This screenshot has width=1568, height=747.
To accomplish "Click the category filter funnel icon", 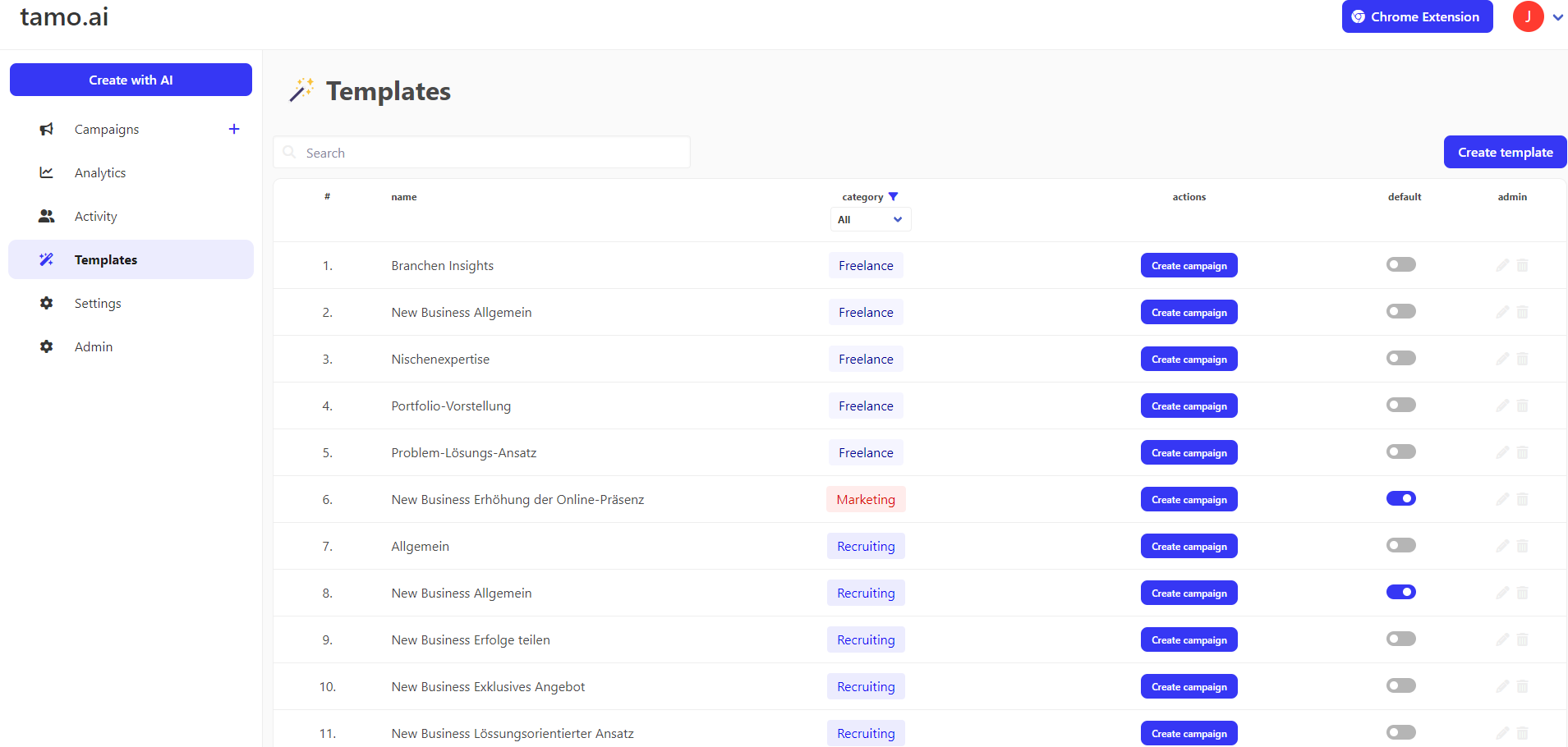I will click(894, 197).
